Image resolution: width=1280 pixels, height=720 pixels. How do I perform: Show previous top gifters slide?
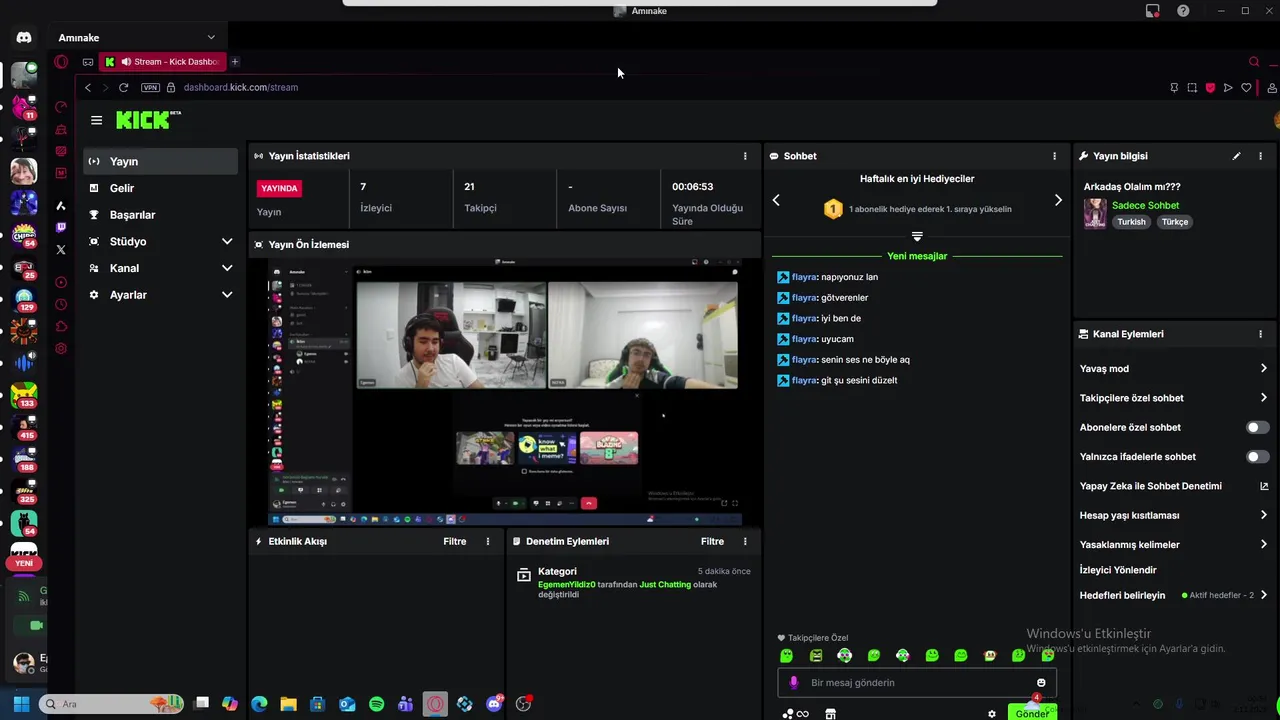click(x=776, y=200)
